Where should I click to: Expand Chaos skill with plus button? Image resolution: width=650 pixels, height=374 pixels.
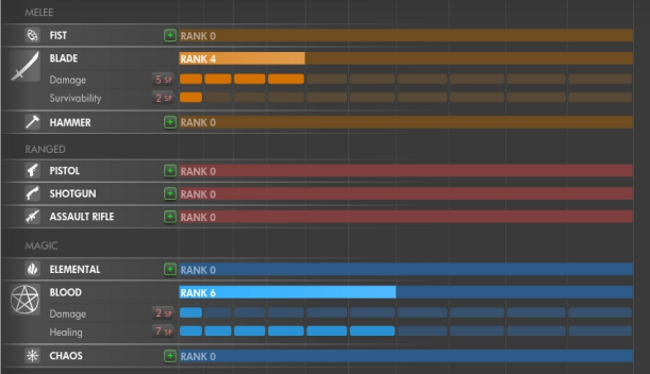(170, 356)
